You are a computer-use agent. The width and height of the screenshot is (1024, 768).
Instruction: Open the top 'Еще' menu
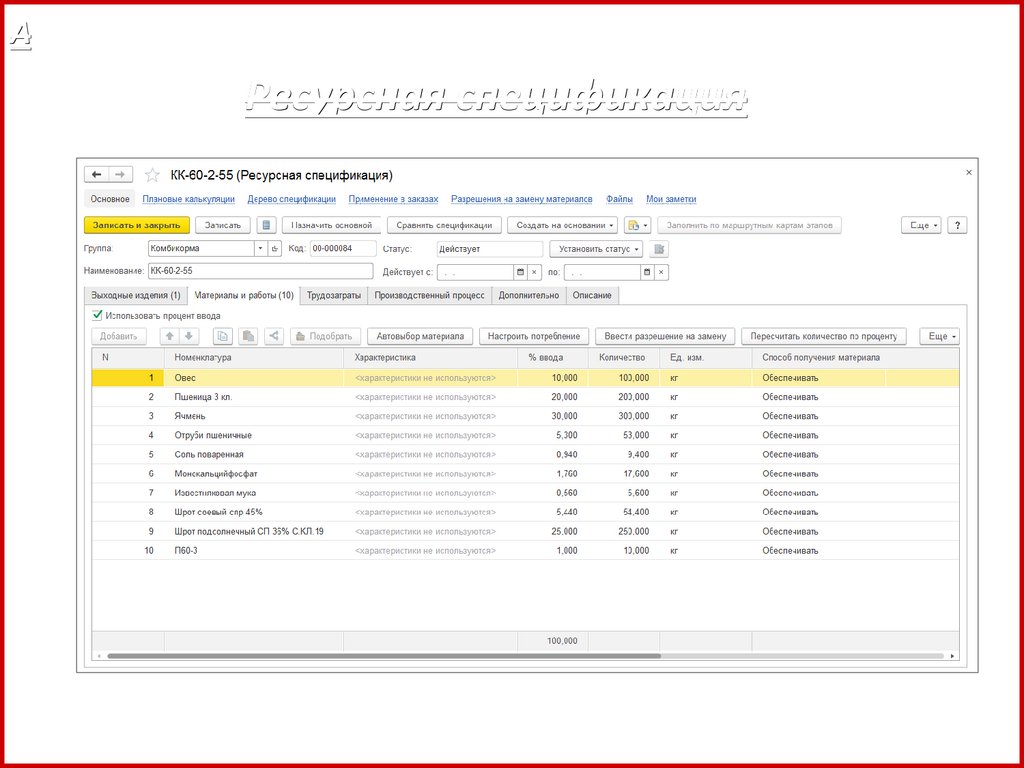pos(920,226)
